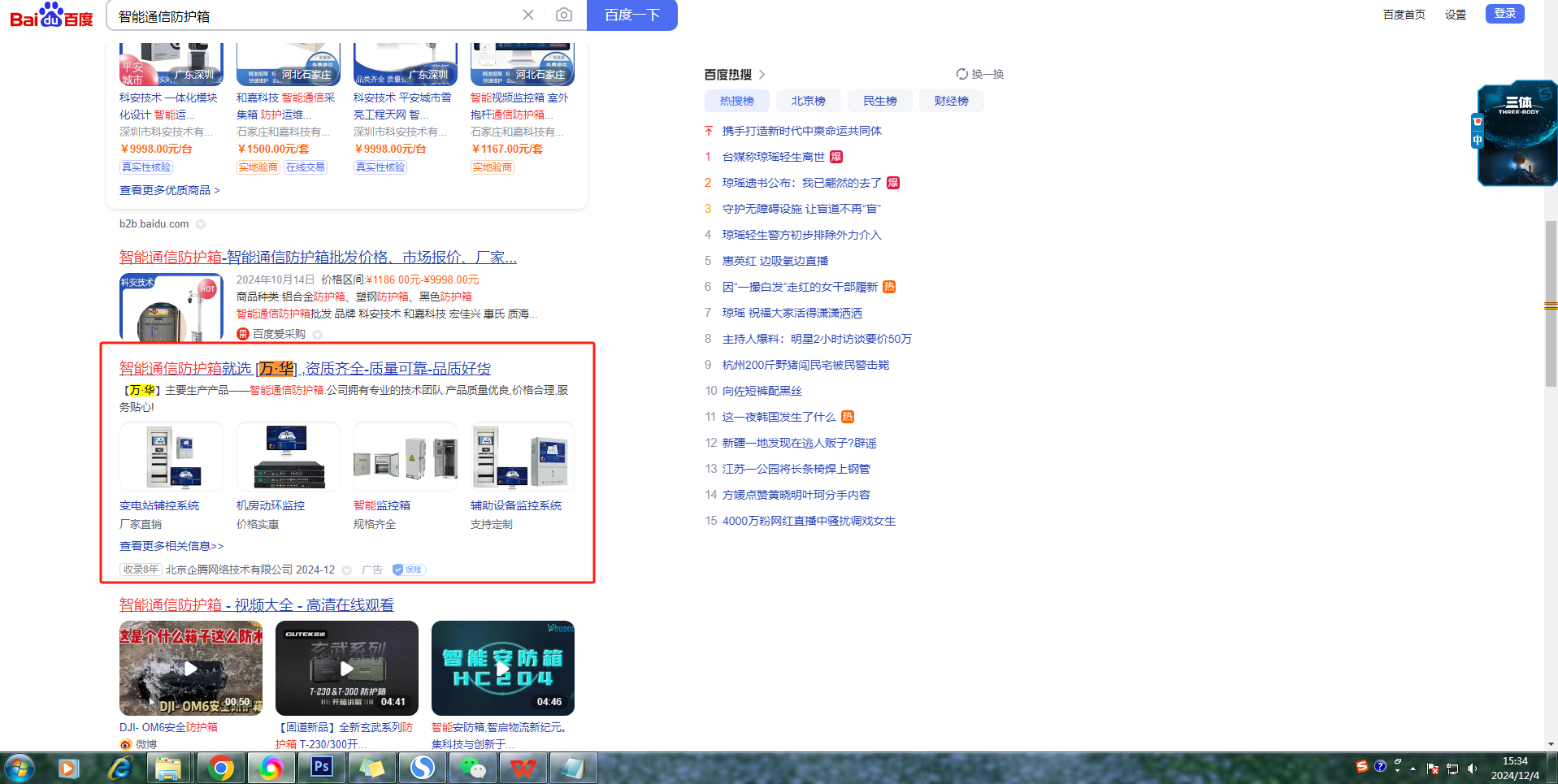Expand 百度热搜 with the chevron arrow
The width and height of the screenshot is (1558, 784).
click(x=762, y=75)
